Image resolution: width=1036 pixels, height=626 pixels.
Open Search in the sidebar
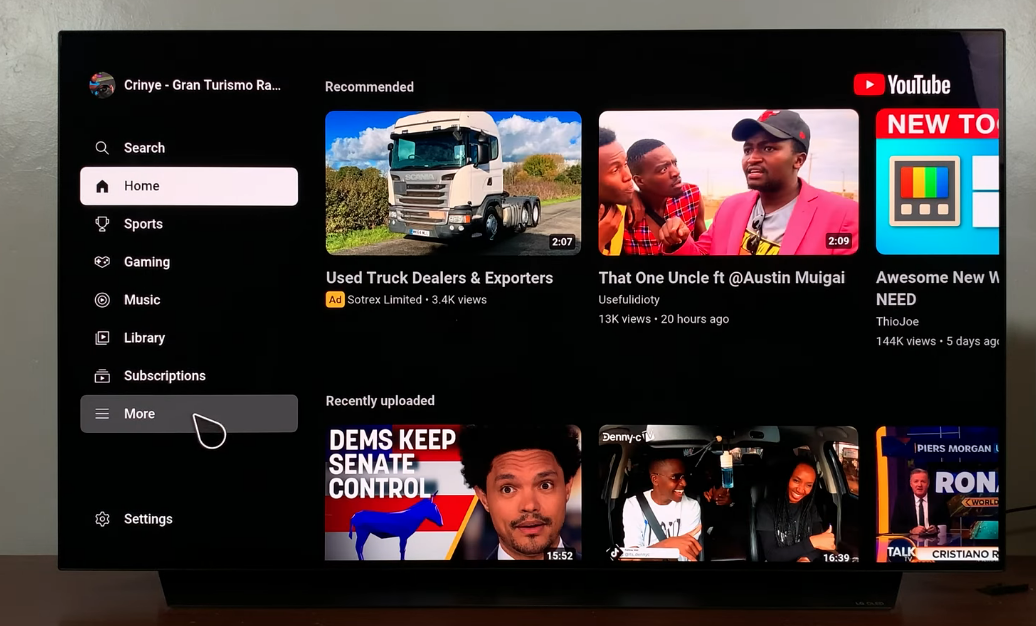coord(189,148)
